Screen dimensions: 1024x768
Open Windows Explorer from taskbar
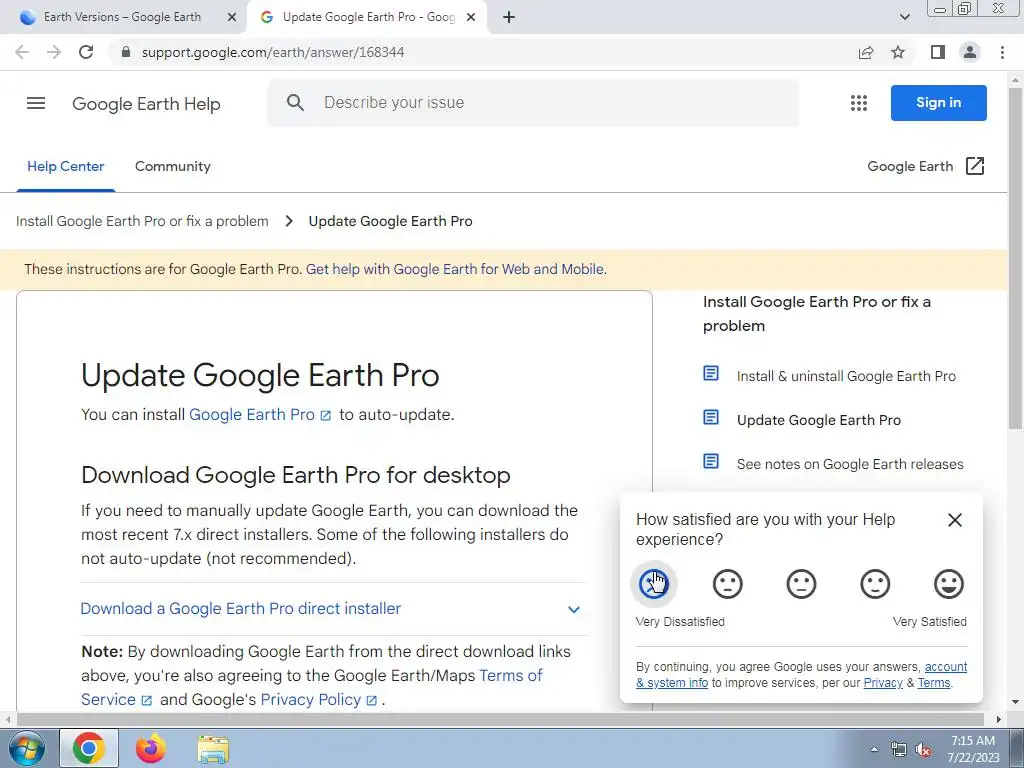213,749
